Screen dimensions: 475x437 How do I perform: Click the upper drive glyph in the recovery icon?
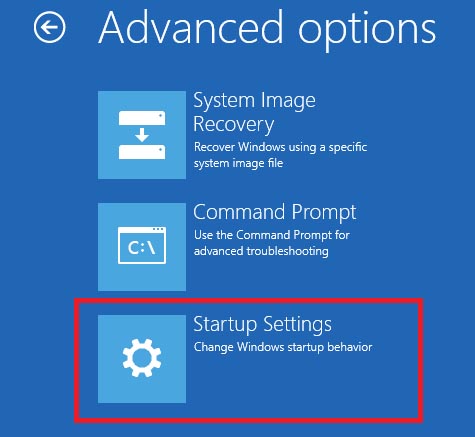pyautogui.click(x=142, y=118)
